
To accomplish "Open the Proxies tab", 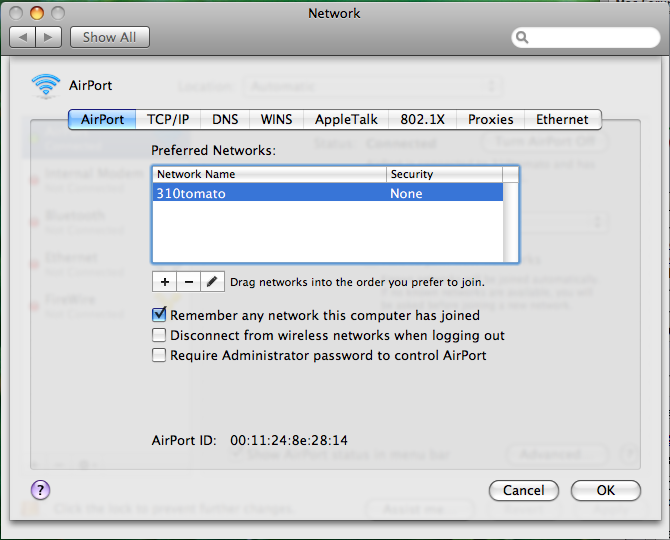I will [491, 119].
